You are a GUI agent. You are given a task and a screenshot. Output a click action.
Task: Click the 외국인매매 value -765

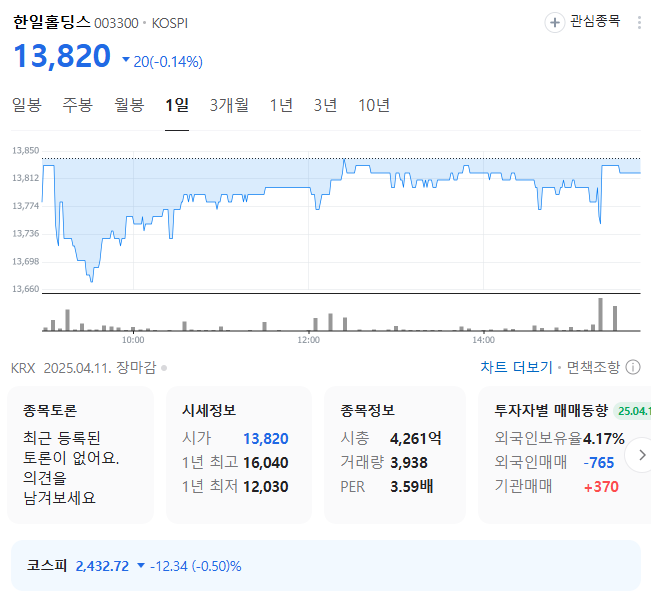[599, 463]
